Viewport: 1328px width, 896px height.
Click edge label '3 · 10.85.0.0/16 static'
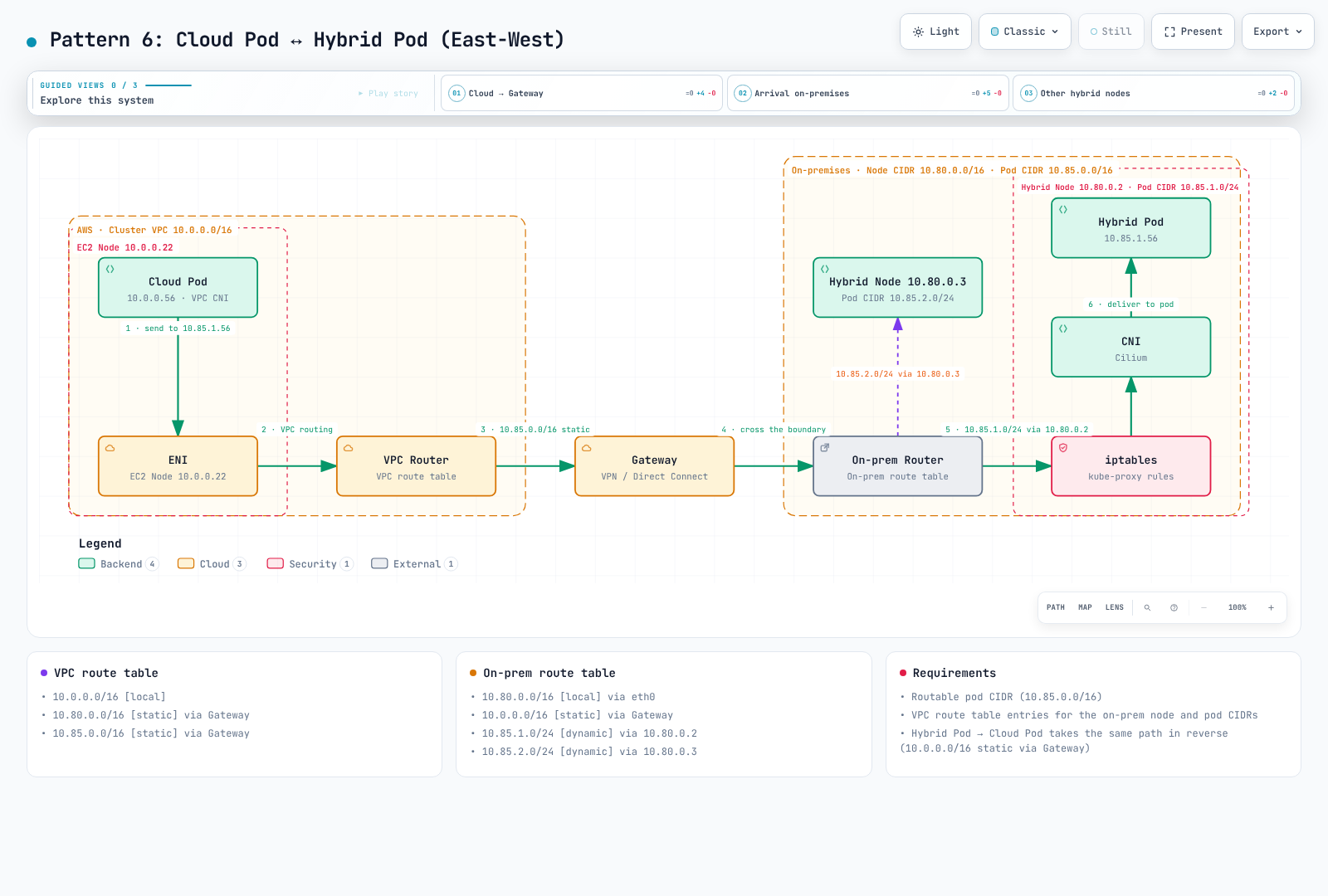[x=535, y=430]
